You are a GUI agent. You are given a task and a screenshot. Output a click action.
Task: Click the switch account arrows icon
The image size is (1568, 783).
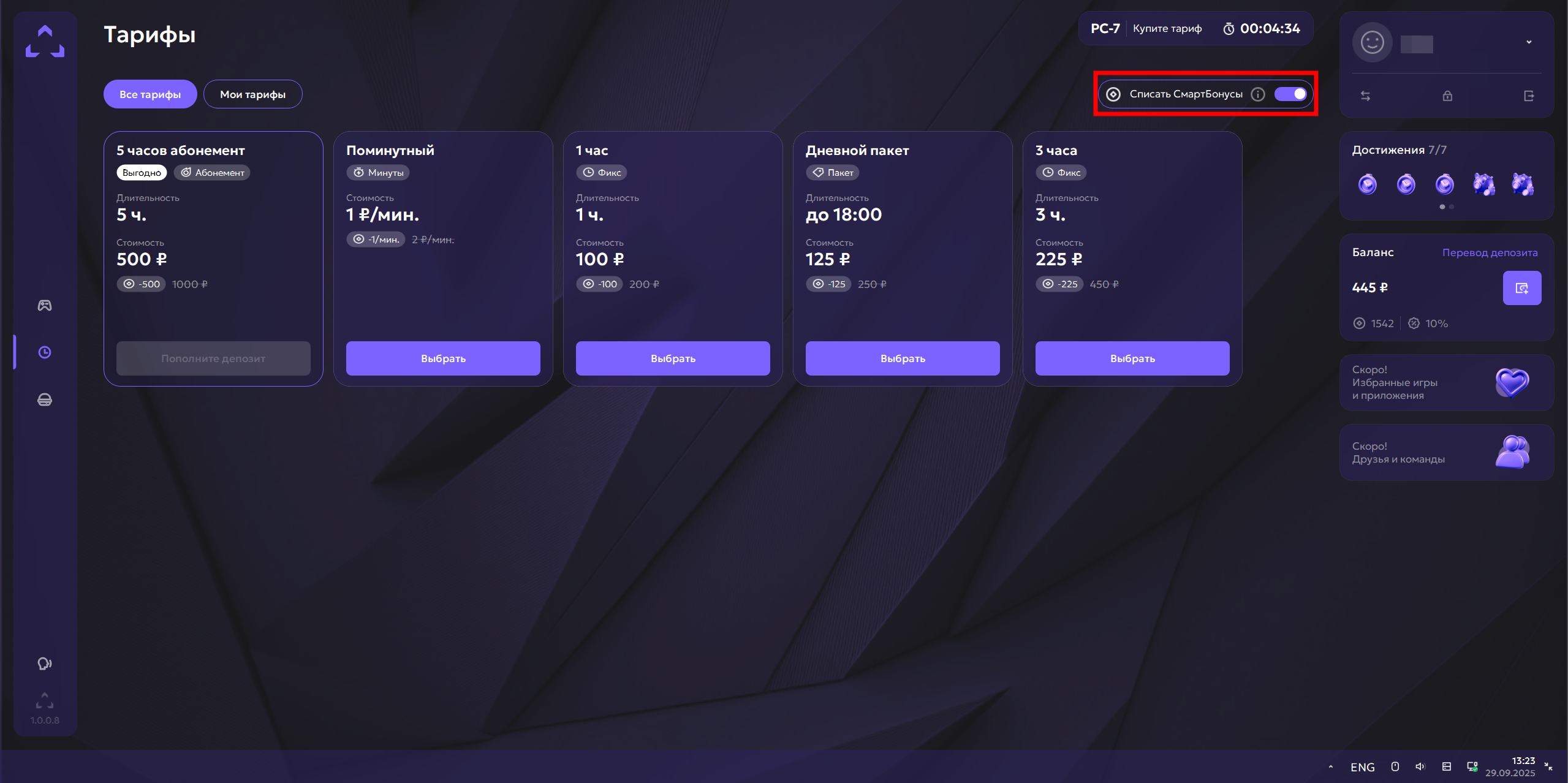[x=1365, y=96]
